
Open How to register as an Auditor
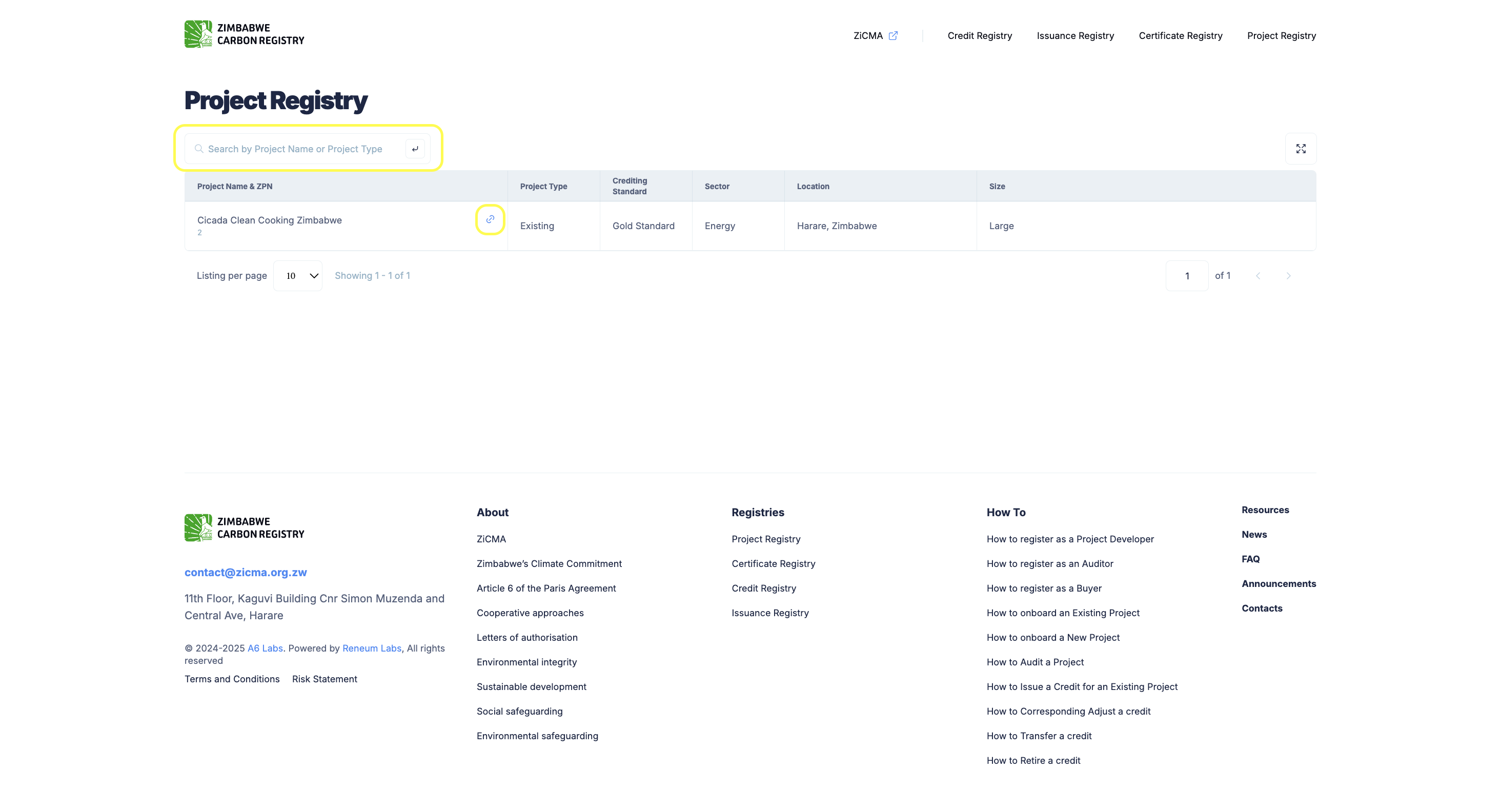[x=1050, y=564]
